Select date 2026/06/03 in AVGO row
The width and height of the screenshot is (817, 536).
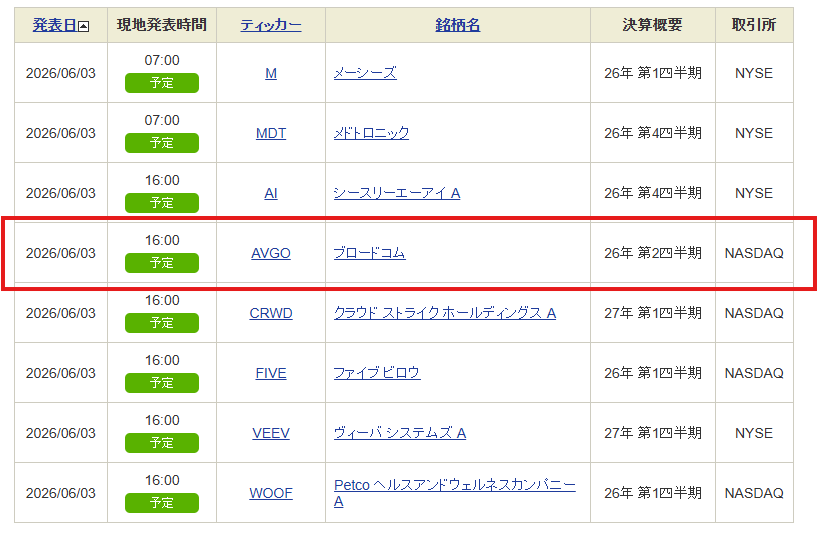pyautogui.click(x=61, y=253)
